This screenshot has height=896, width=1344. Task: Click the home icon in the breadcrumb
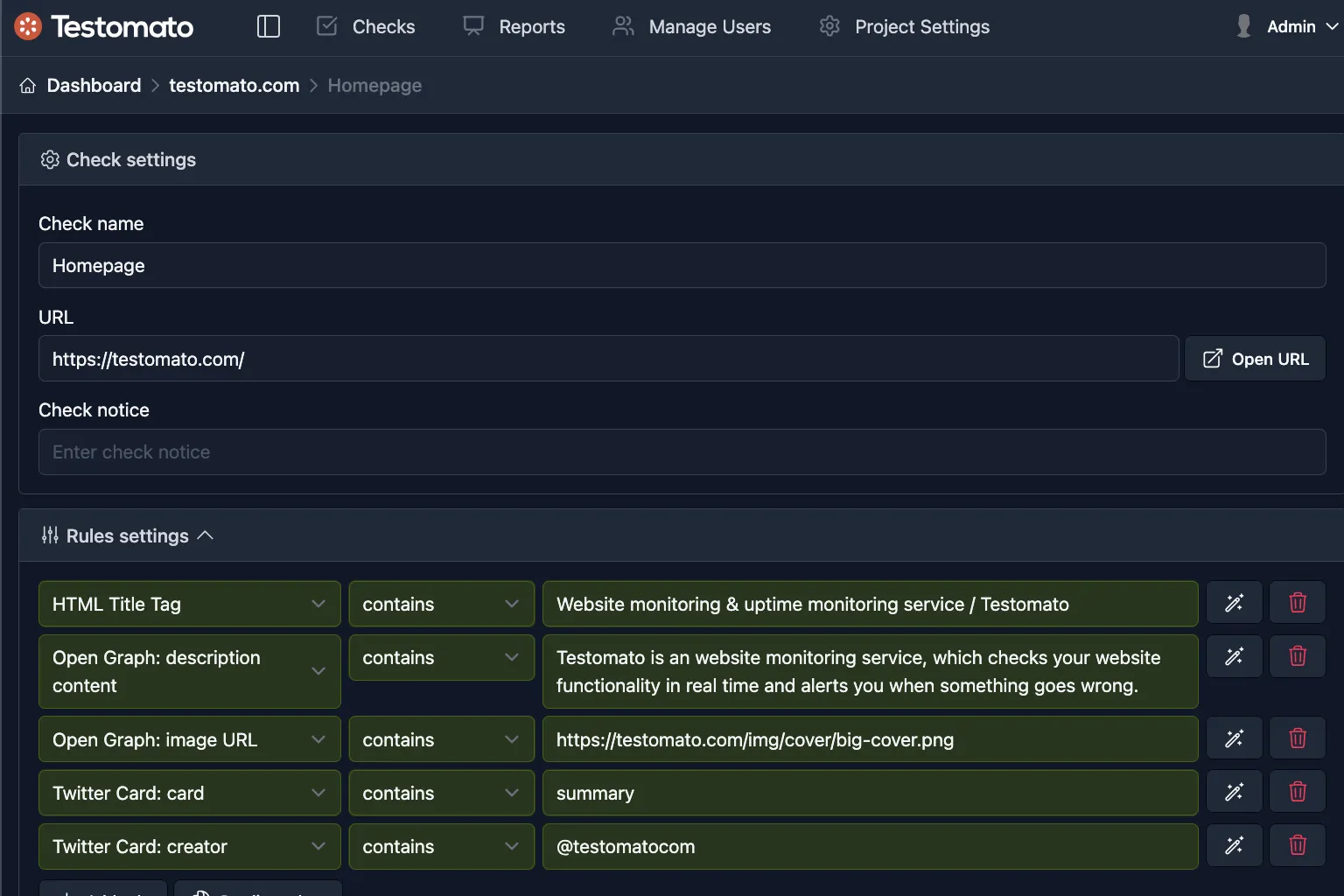[x=27, y=84]
